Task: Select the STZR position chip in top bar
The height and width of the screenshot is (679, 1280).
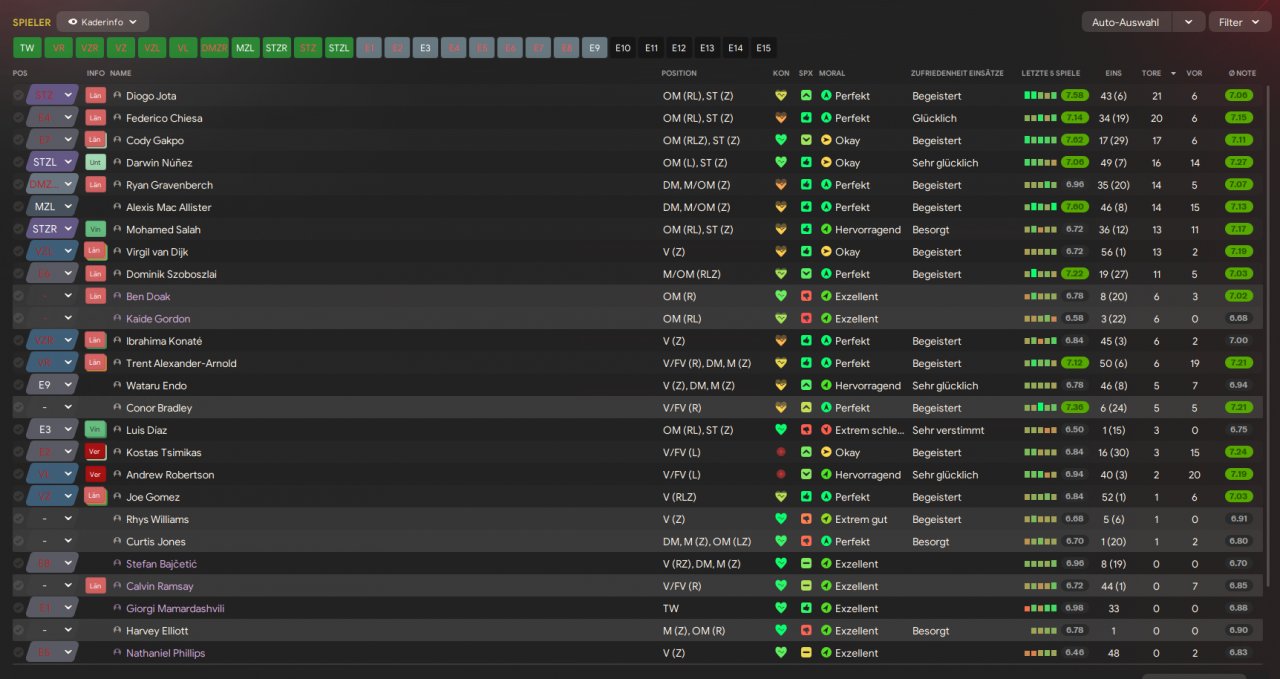Action: [276, 47]
